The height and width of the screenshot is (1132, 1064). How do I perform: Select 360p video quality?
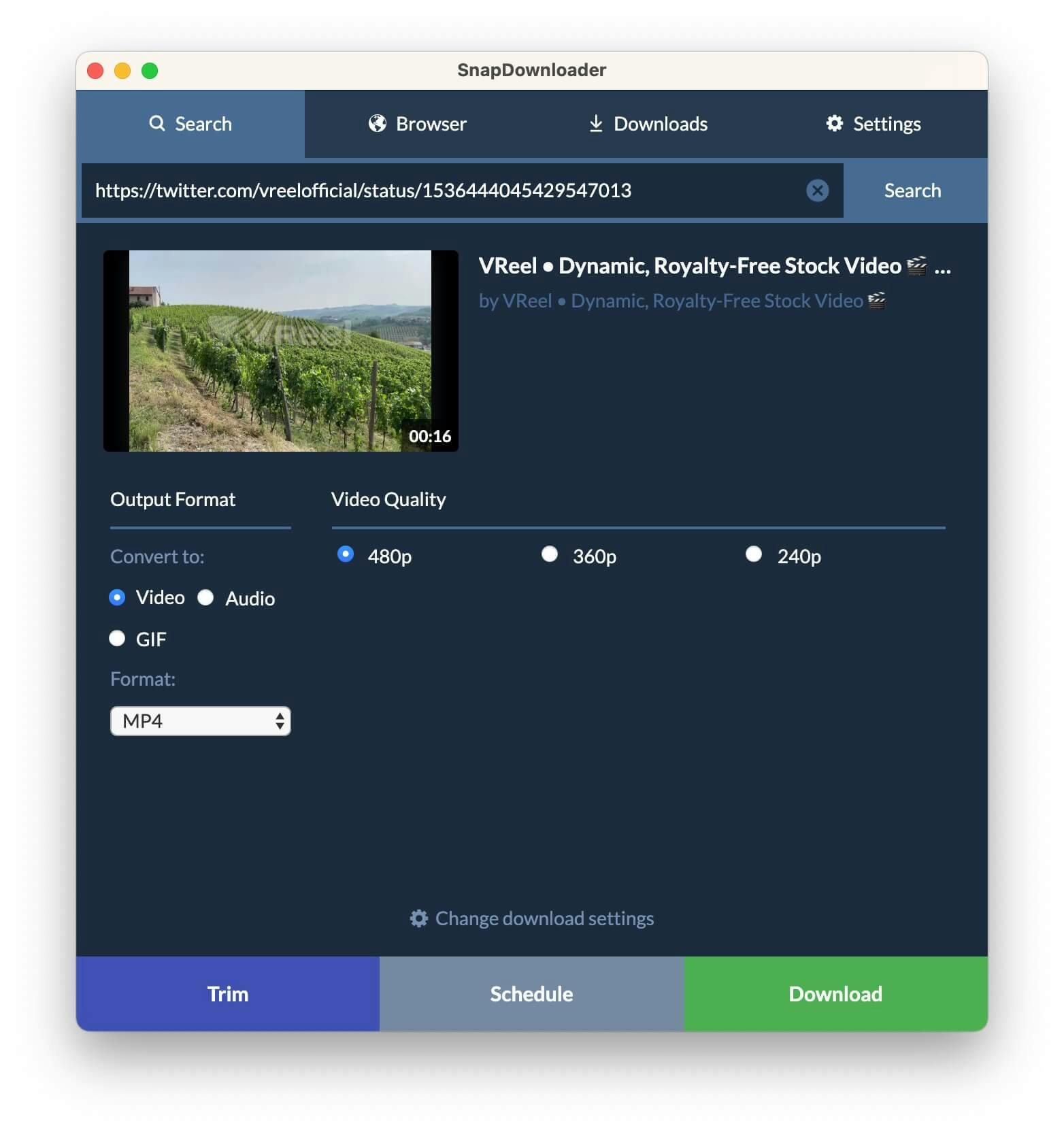pyautogui.click(x=550, y=554)
